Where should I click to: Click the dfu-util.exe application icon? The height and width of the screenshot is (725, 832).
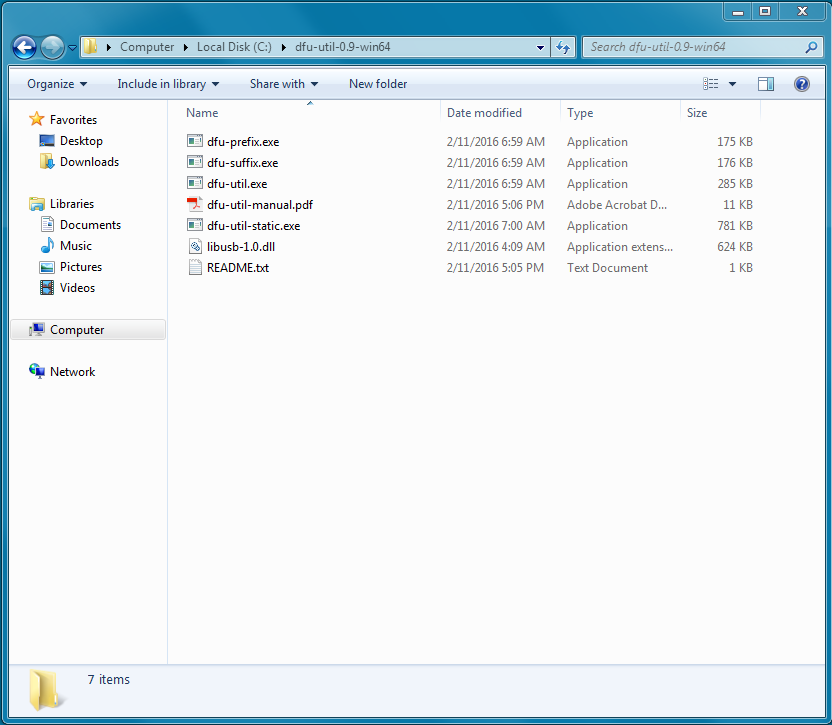195,183
